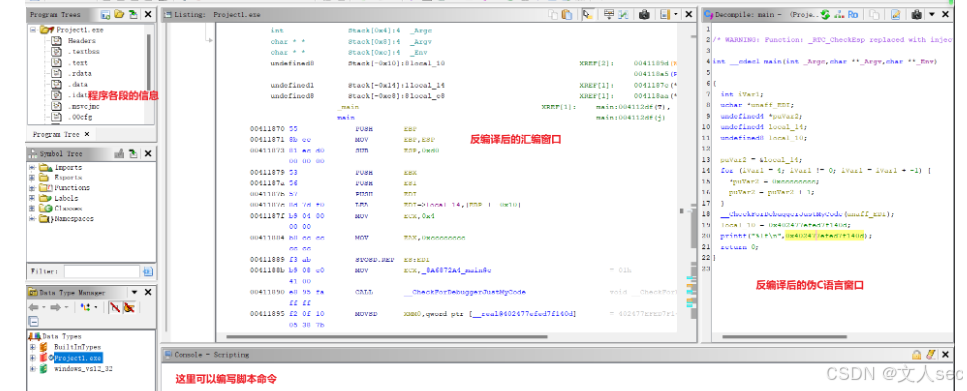The height and width of the screenshot is (391, 967).
Task: Click the Decompile data flow graph icon
Action: 839,14
